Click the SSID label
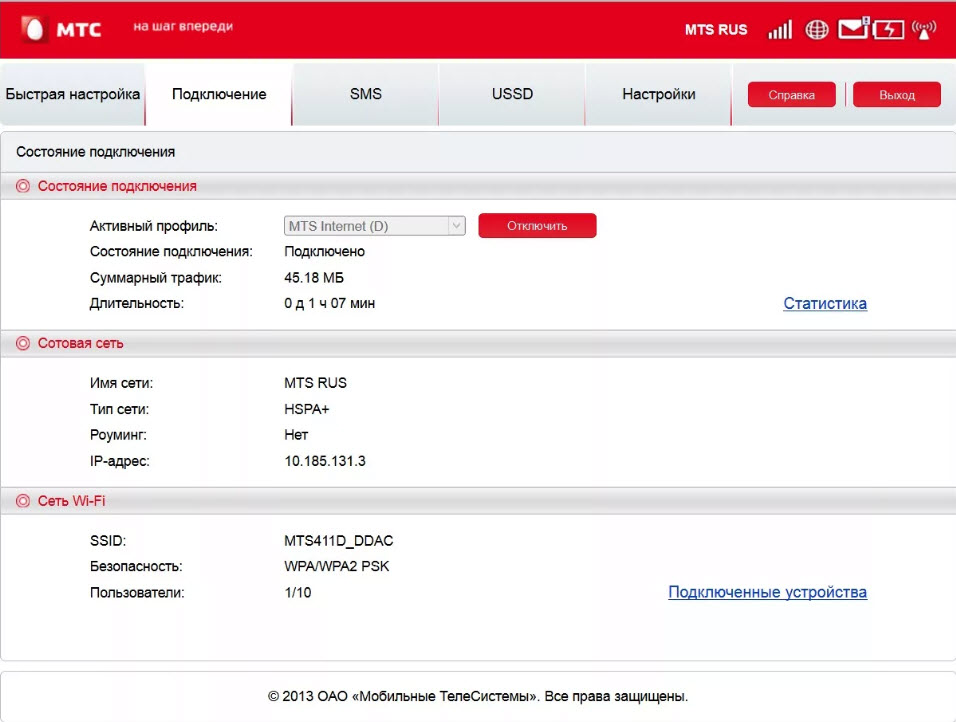This screenshot has width=956, height=722. point(108,541)
